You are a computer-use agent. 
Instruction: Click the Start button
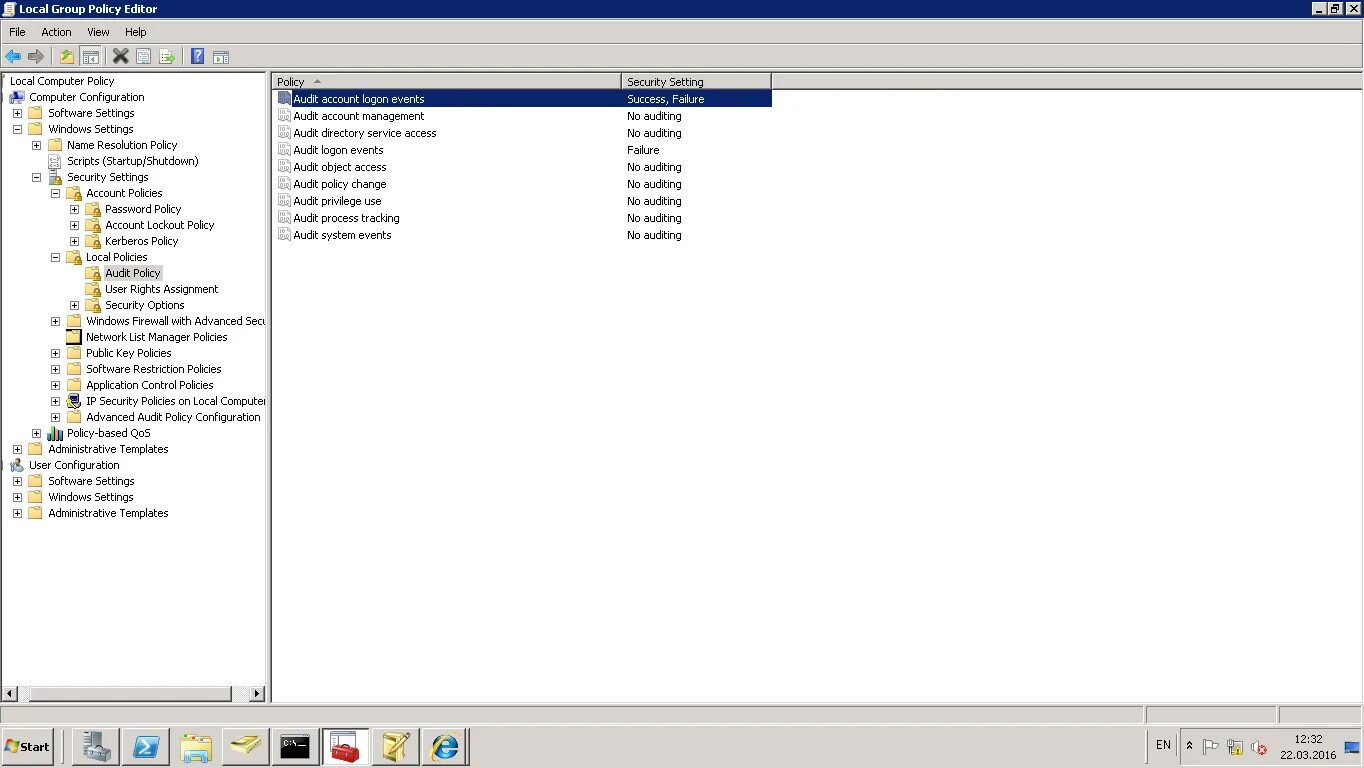[x=27, y=747]
